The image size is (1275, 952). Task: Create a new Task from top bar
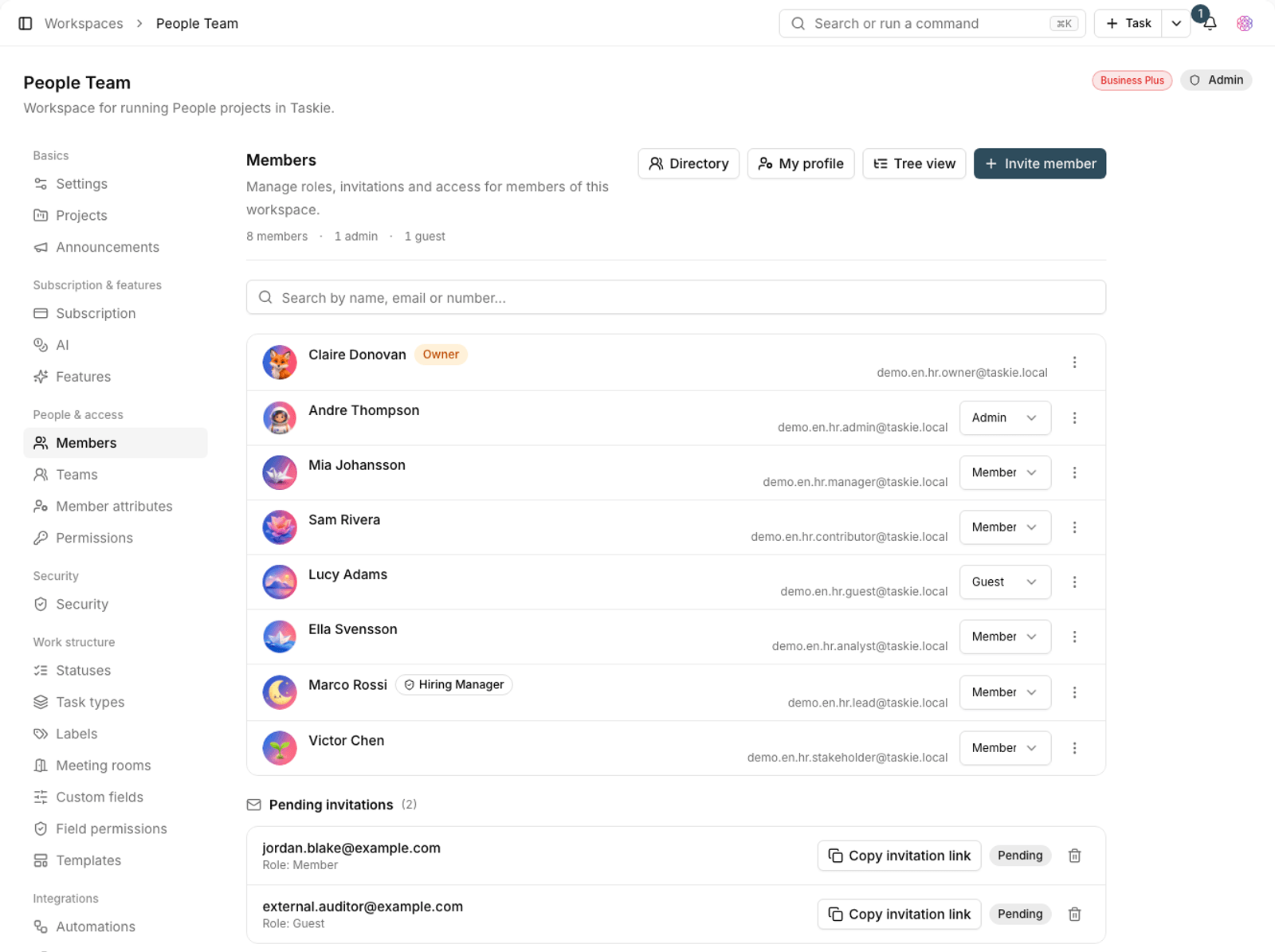(1128, 23)
